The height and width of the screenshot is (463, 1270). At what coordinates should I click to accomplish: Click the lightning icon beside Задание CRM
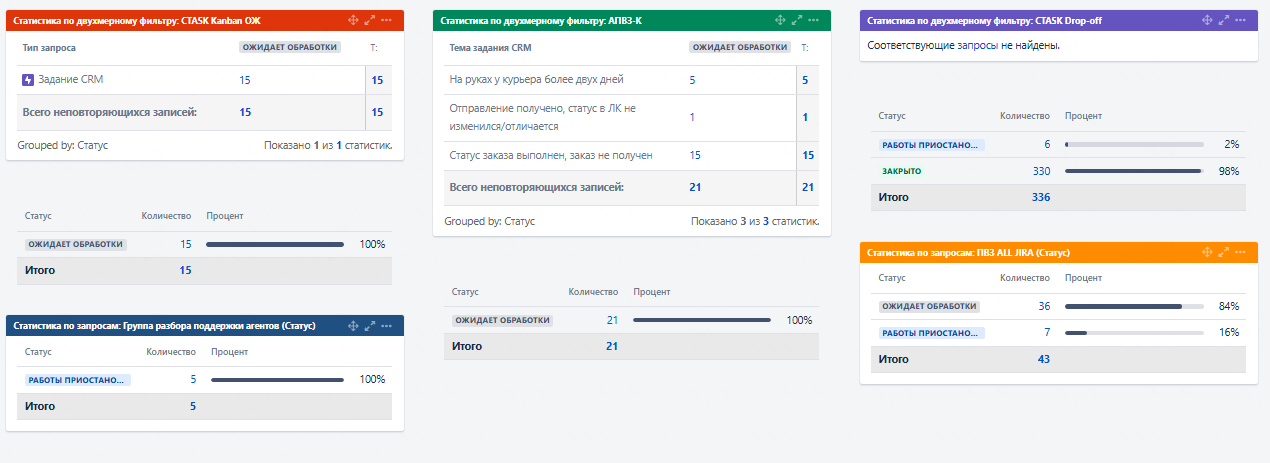click(x=28, y=80)
